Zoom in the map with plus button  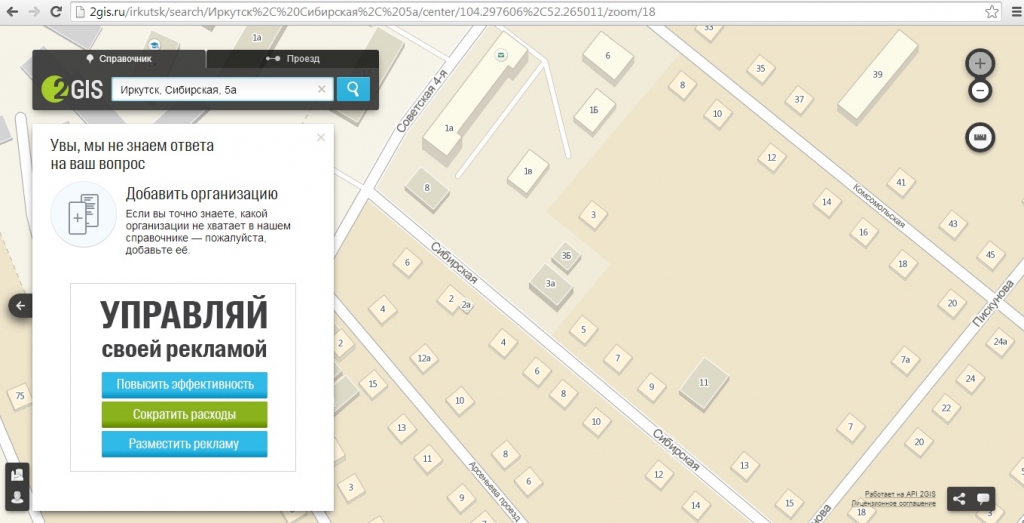click(x=980, y=63)
